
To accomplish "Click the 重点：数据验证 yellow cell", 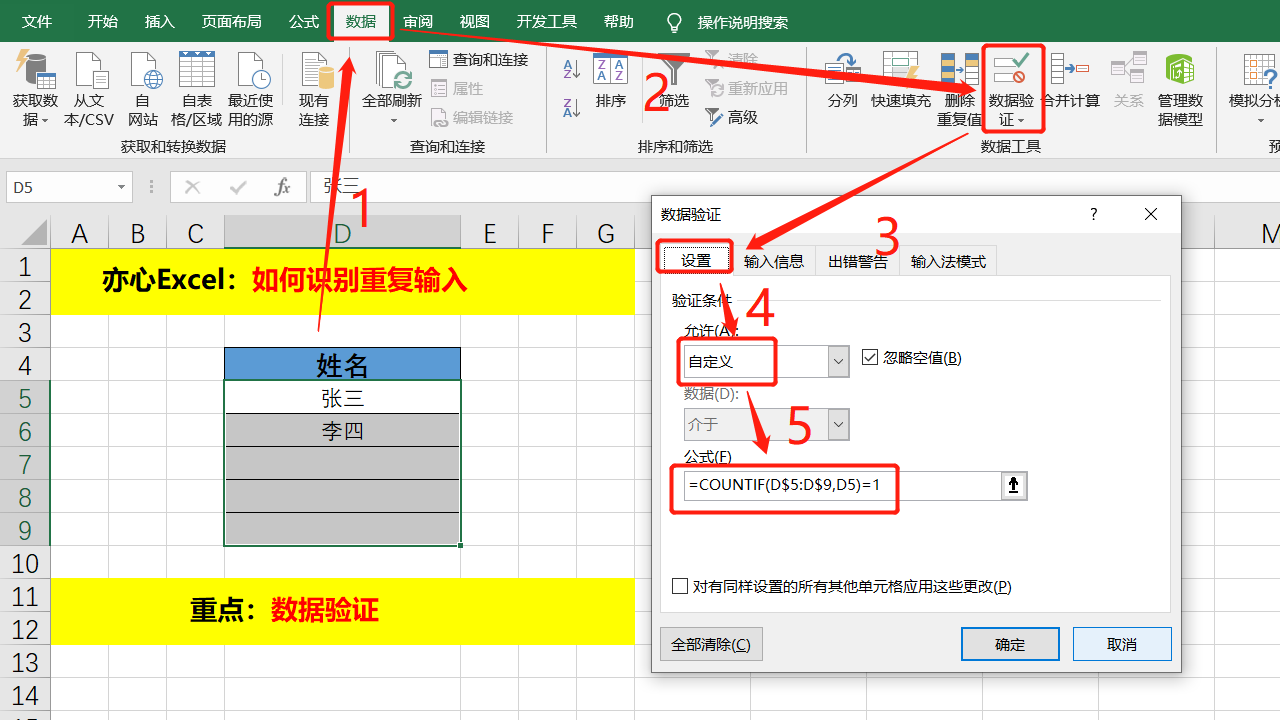I will point(343,611).
